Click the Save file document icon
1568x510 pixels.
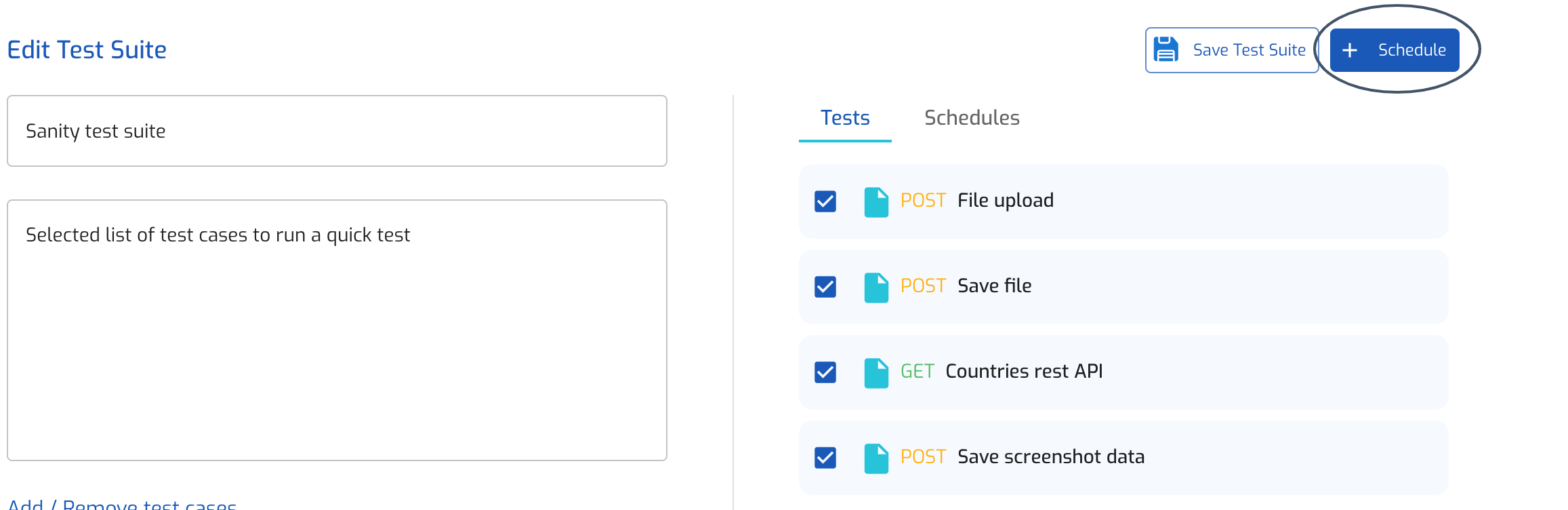click(x=876, y=288)
